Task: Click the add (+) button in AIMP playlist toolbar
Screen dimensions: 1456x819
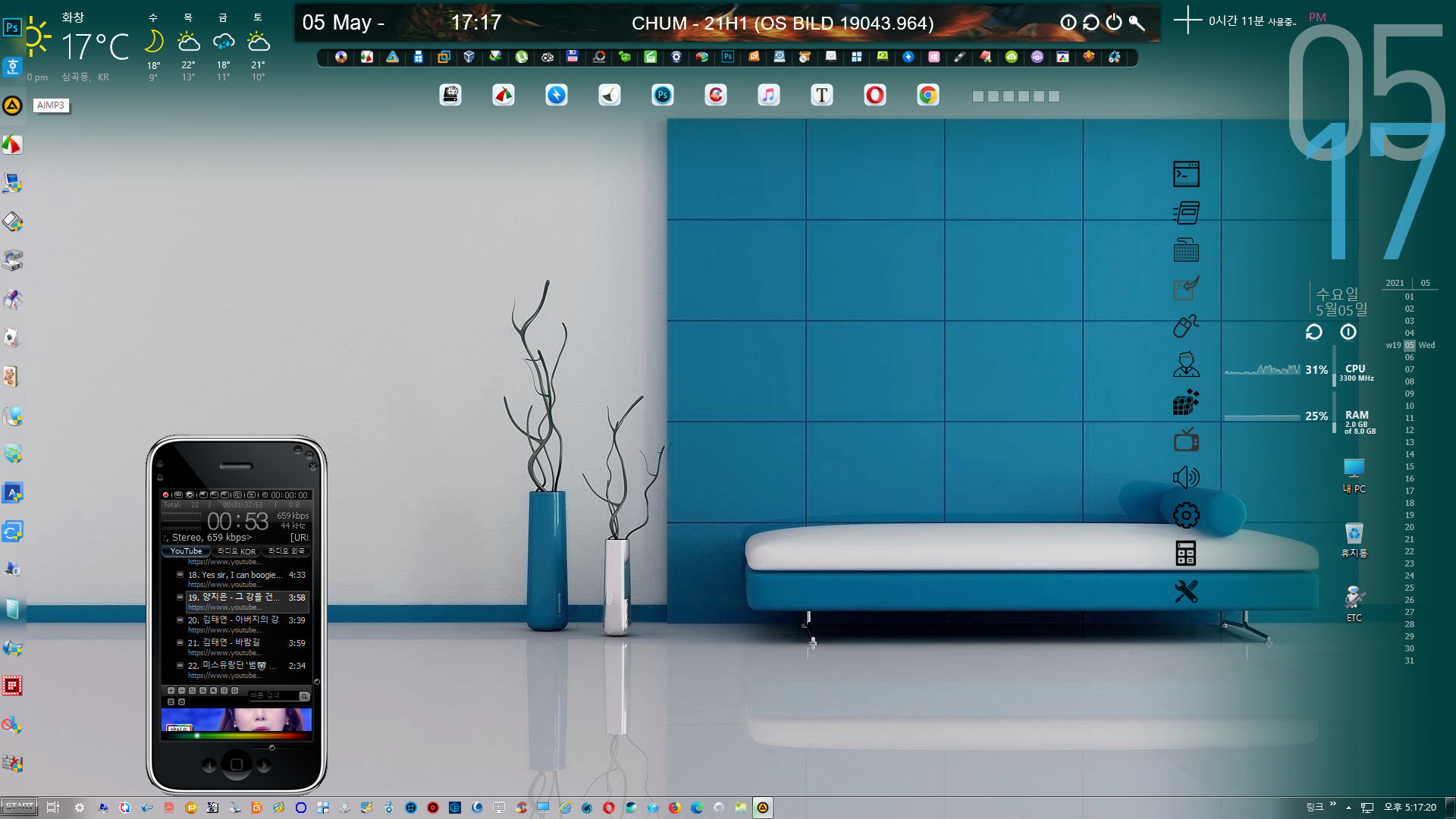Action: [171, 691]
